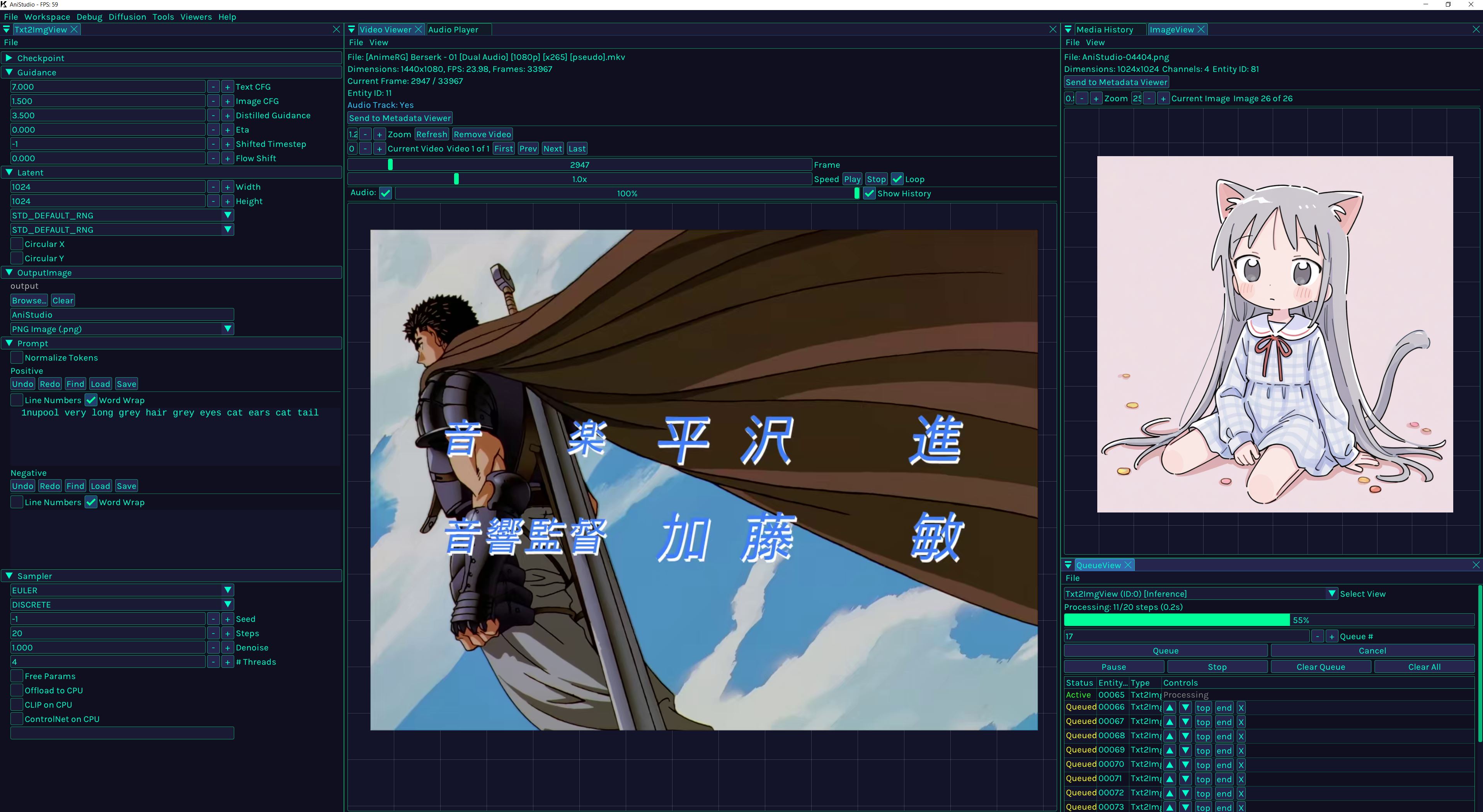This screenshot has width=1483, height=812.
Task: Increase Queue # with plus button
Action: pyautogui.click(x=1331, y=637)
